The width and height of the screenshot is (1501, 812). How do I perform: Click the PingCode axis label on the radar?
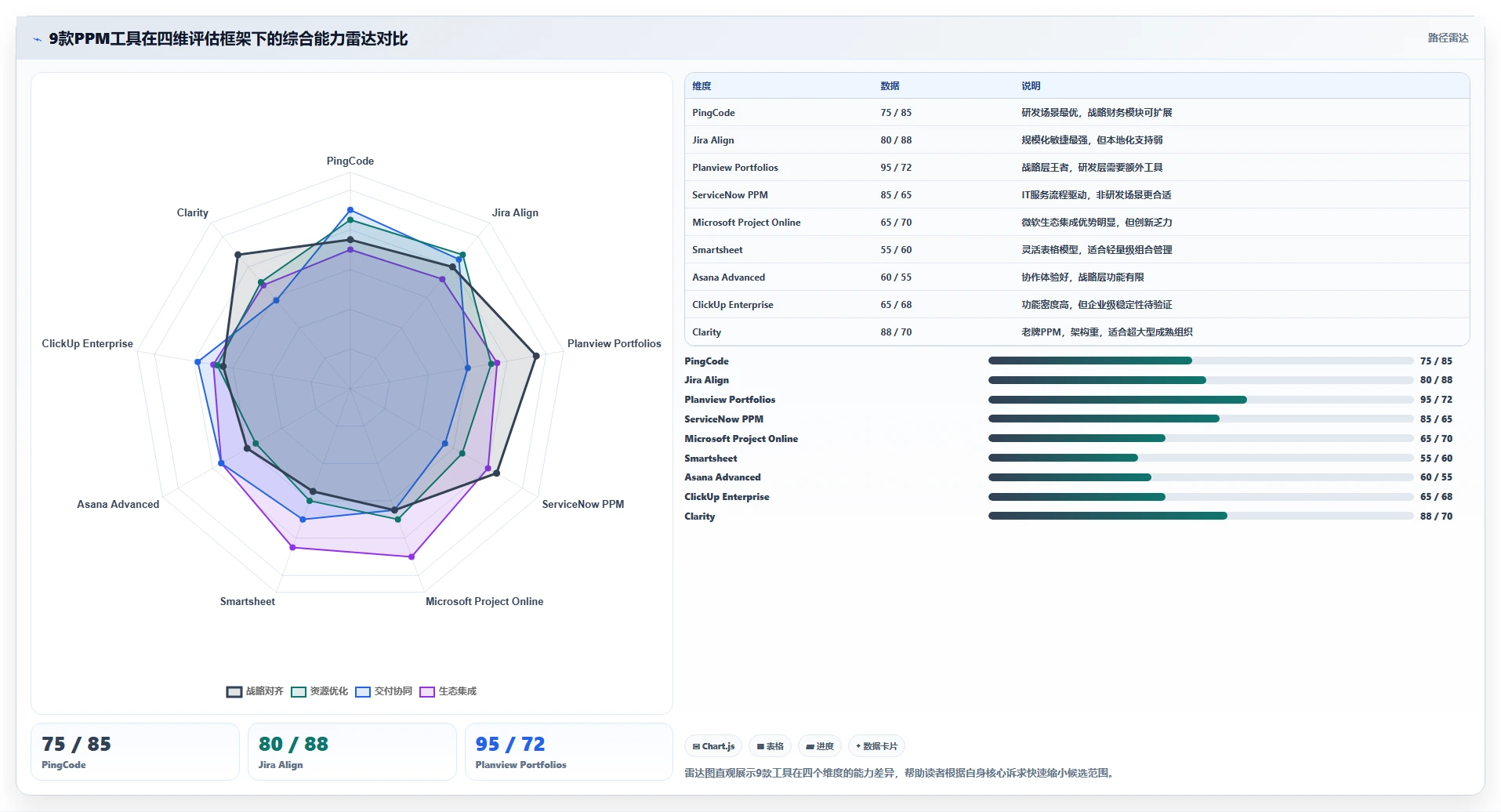350,161
